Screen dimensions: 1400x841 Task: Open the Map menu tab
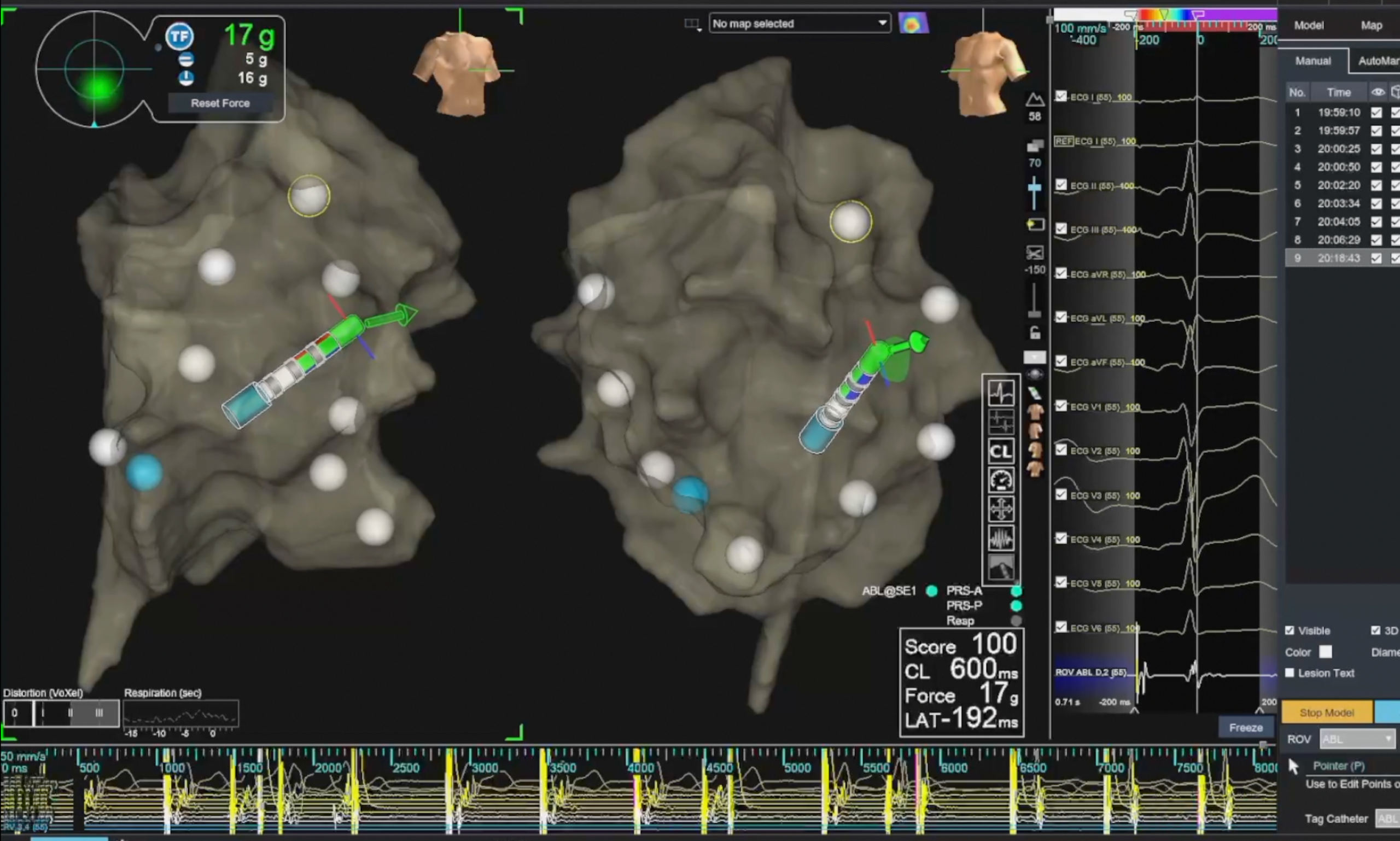click(1371, 26)
